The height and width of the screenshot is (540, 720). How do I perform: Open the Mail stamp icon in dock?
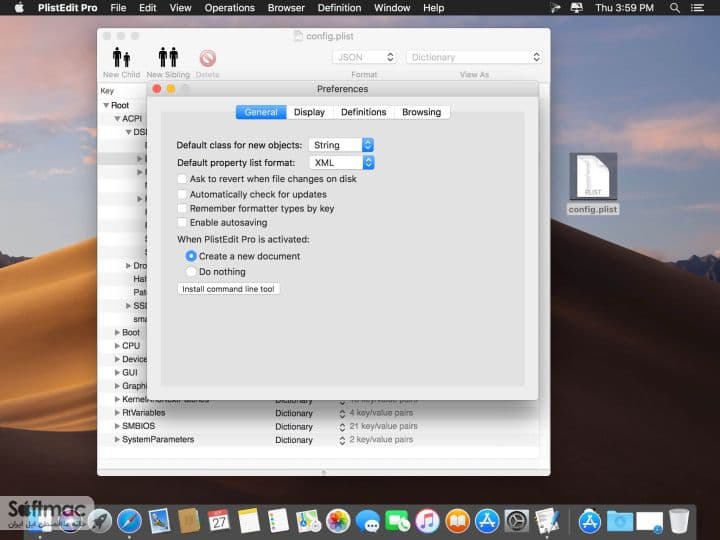click(159, 521)
